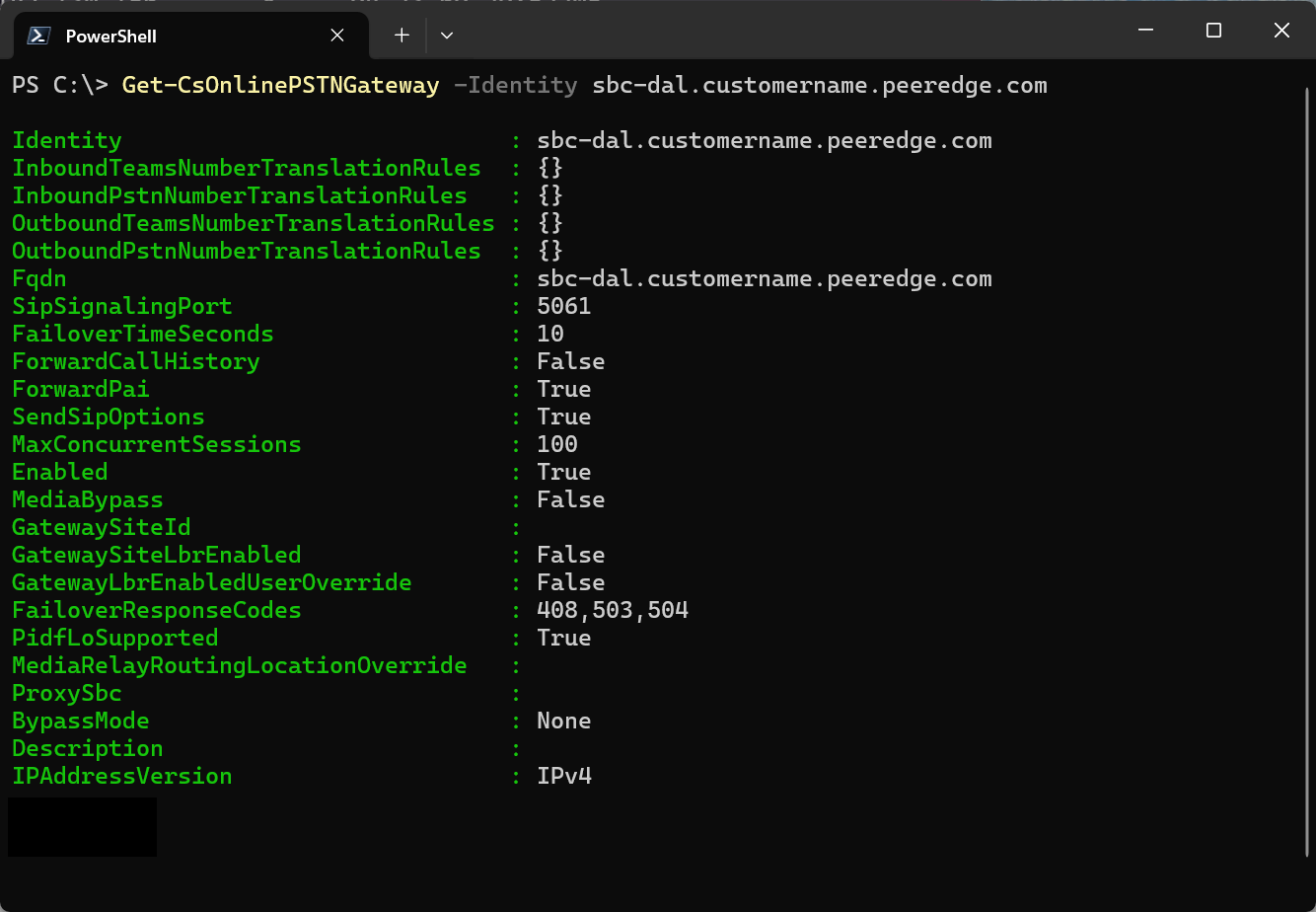Screen dimensions: 1316x912
Task: Click the ForwardPai label
Action: 81,389
